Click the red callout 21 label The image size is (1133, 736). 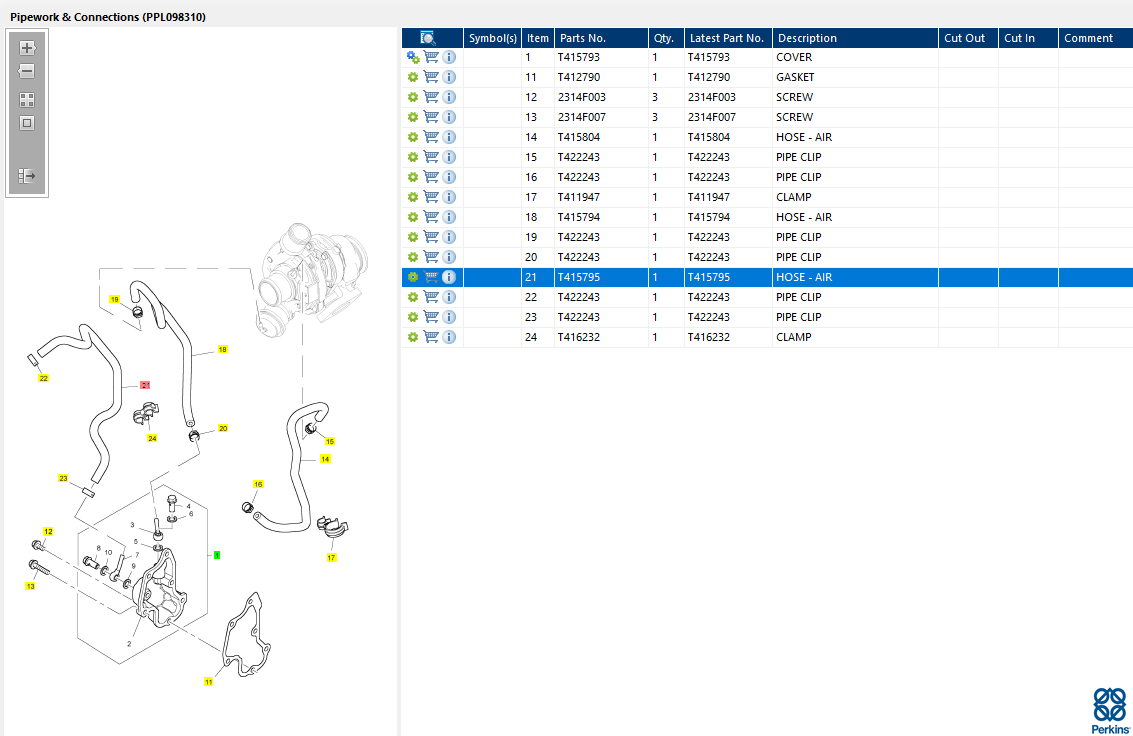pyautogui.click(x=145, y=386)
